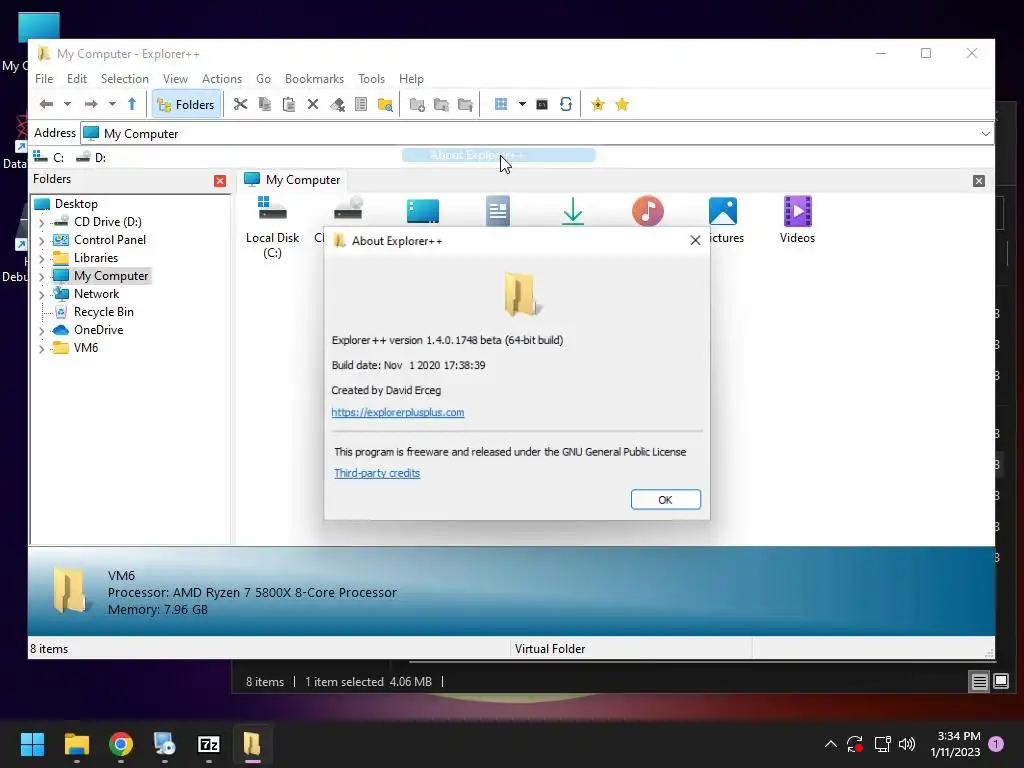Expand OneDrive tree node
This screenshot has height=768, width=1024.
42,331
